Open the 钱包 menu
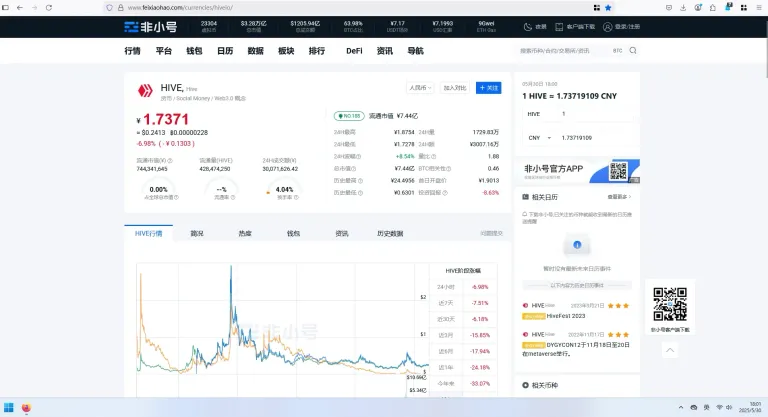 pos(194,51)
